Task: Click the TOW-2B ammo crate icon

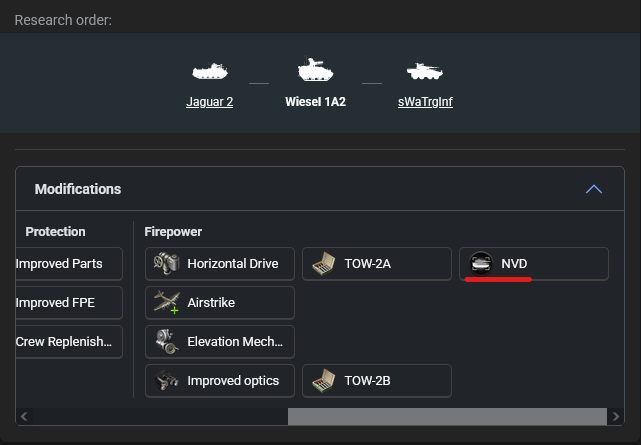Action: pyautogui.click(x=323, y=380)
